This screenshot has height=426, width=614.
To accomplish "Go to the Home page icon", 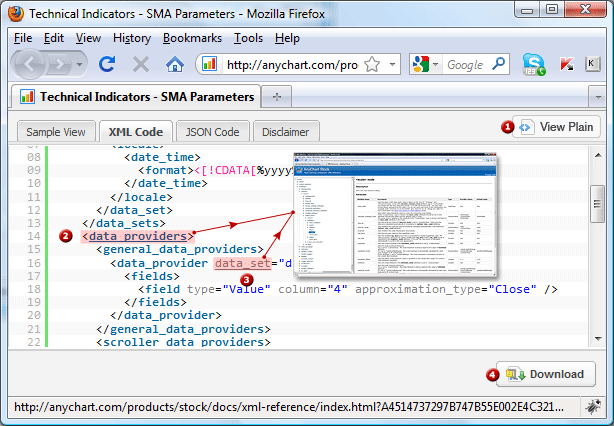I will click(175, 64).
